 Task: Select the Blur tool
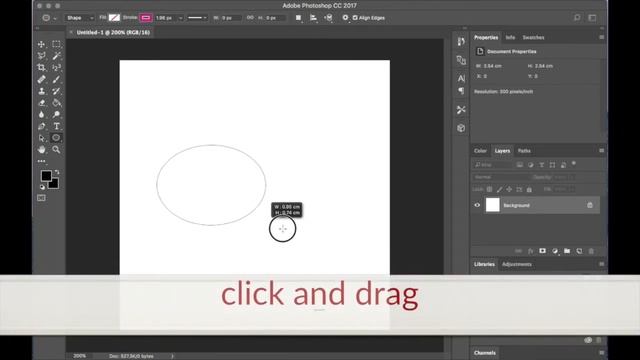tap(41, 114)
